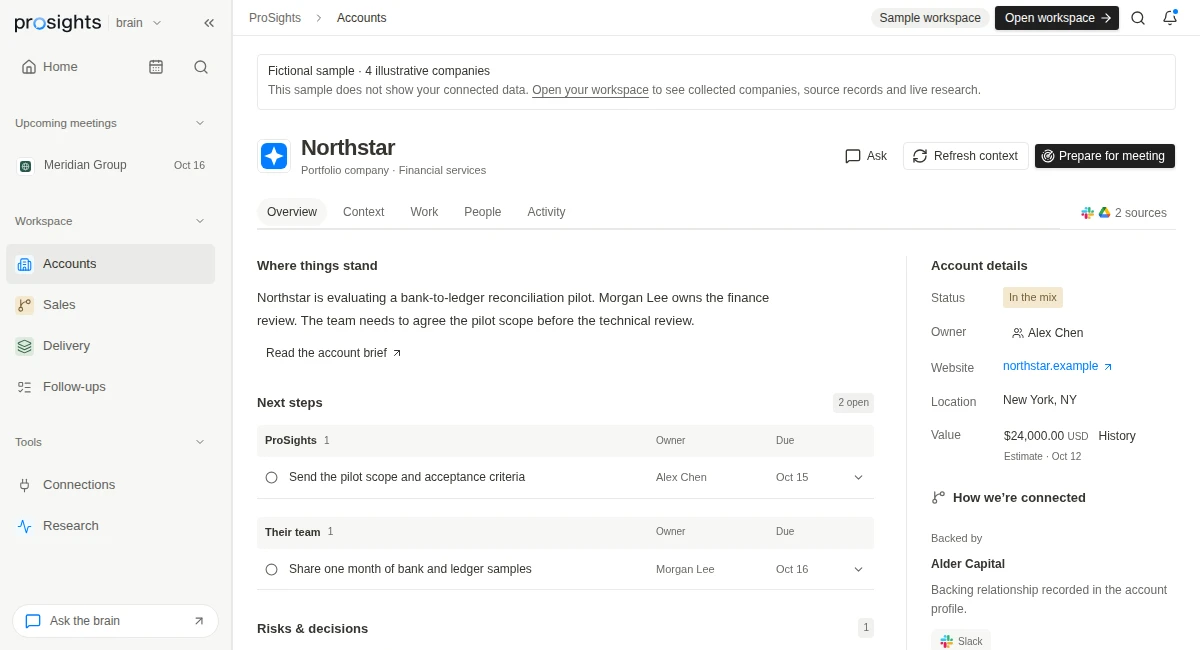Collapse the sidebar with the double-chevron icon

click(x=209, y=22)
